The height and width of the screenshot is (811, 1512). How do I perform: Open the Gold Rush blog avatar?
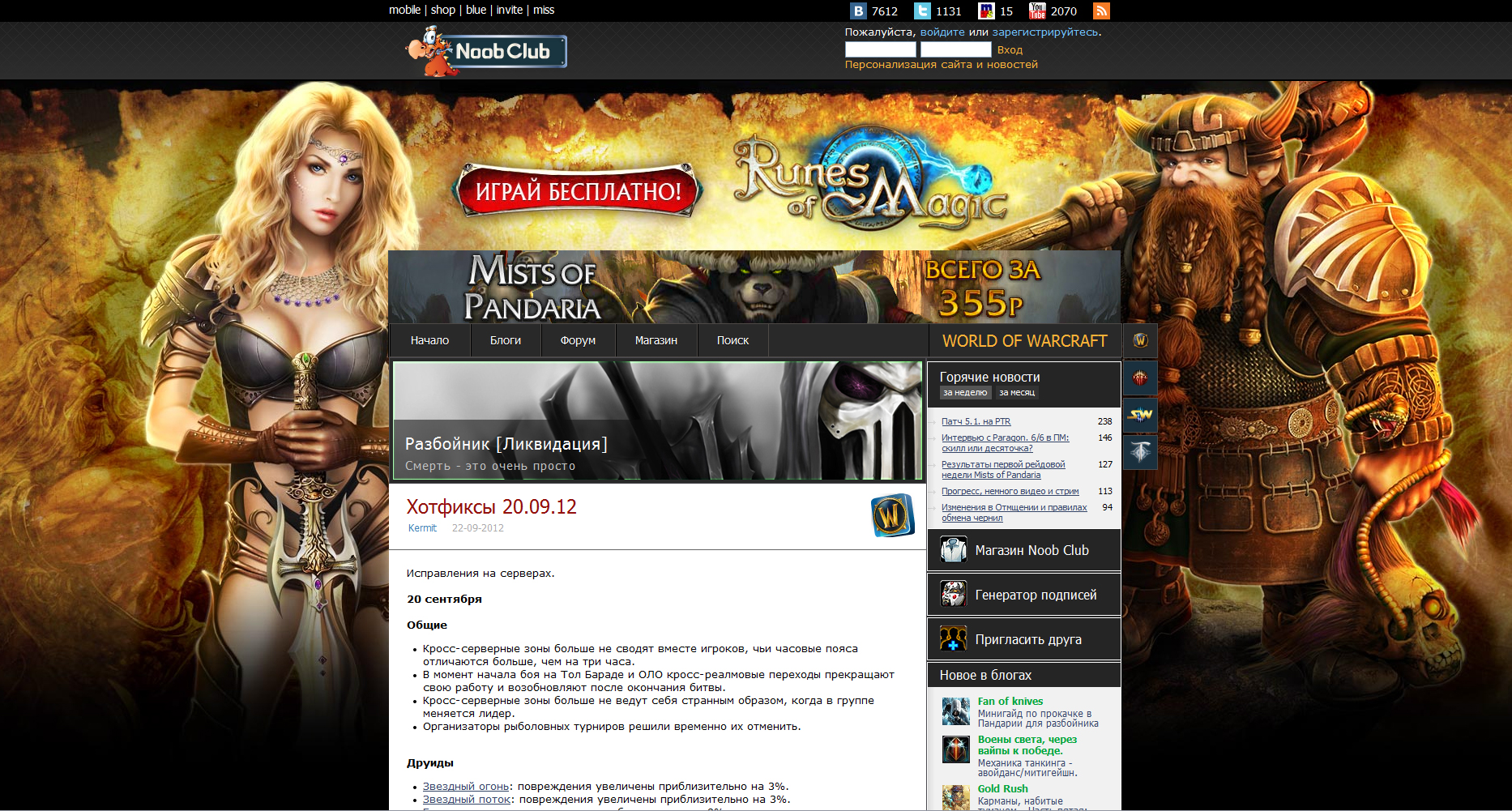pyautogui.click(x=956, y=797)
